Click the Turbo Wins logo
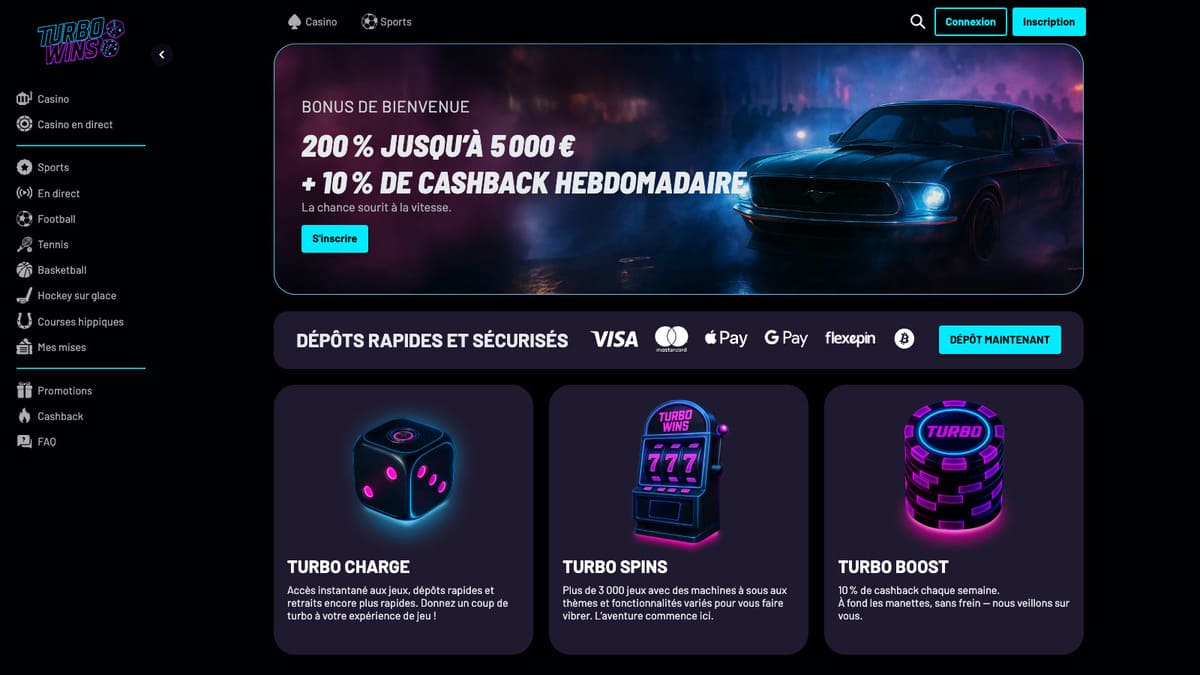1200x675 pixels. (81, 40)
